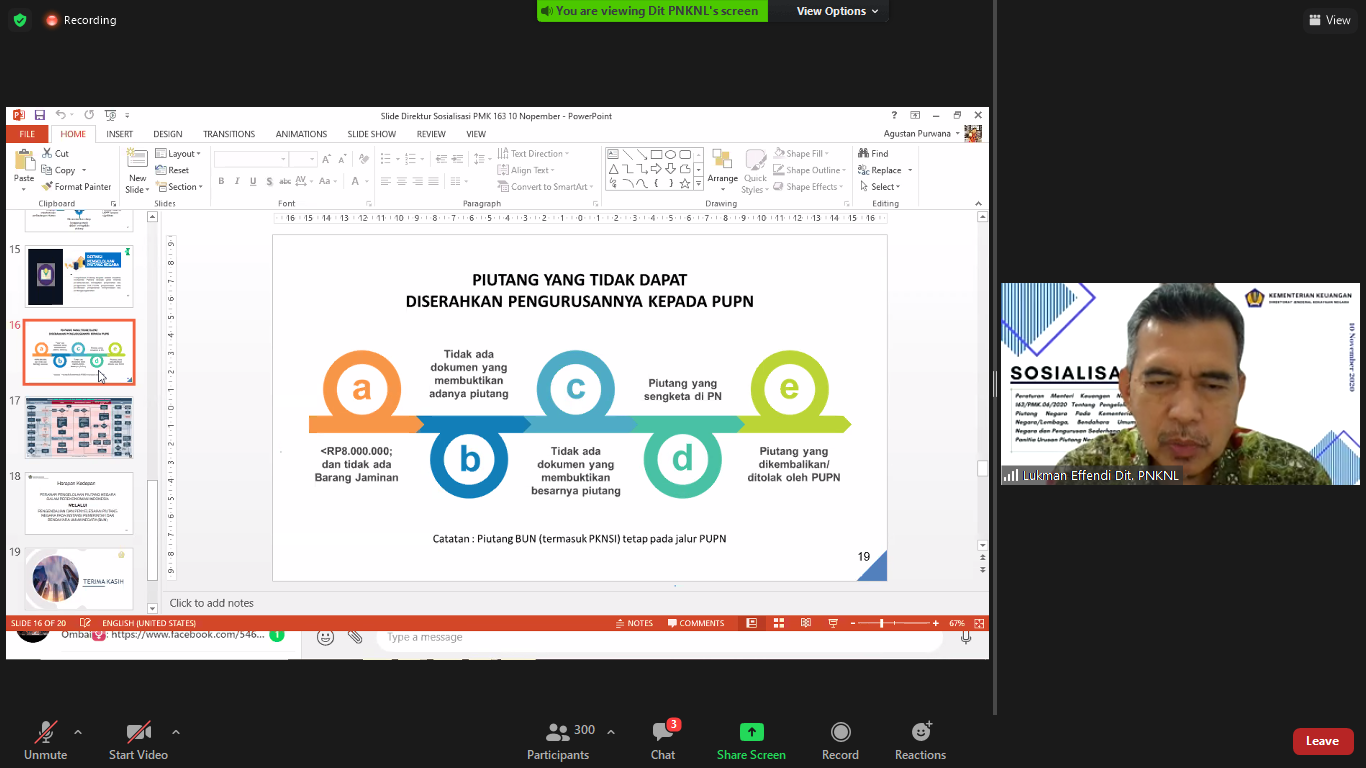1366x768 pixels.
Task: Click the PowerPoint zoom slider
Action: coord(881,623)
